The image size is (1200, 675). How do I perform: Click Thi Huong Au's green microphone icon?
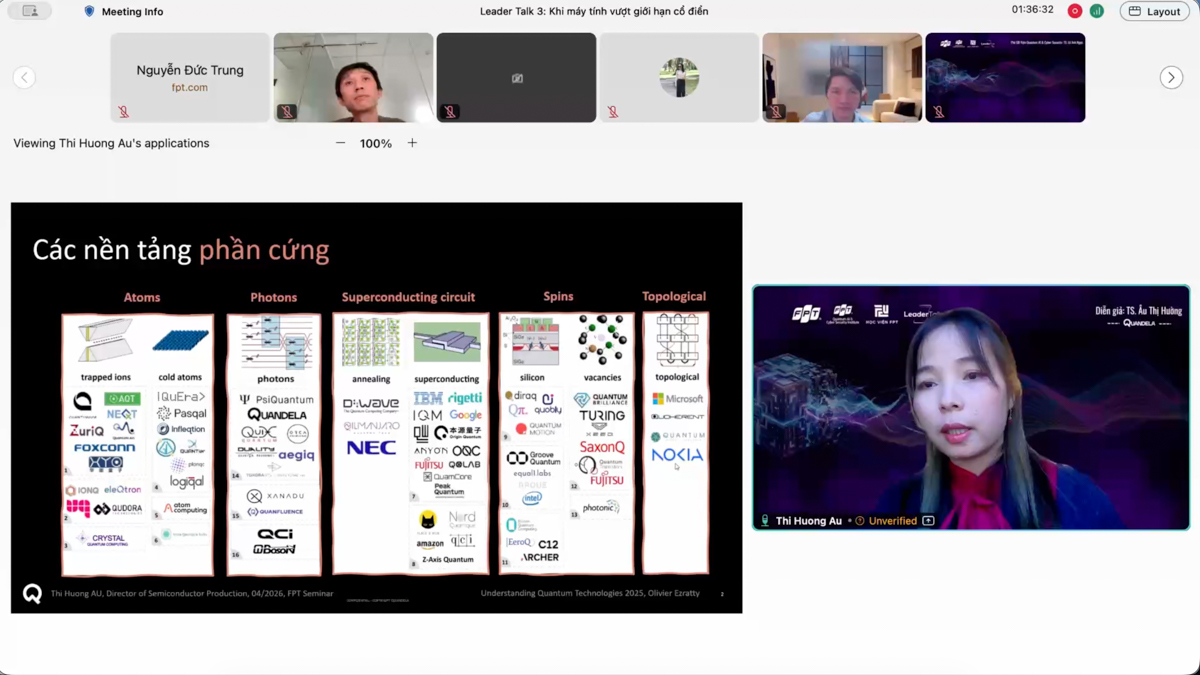click(765, 521)
